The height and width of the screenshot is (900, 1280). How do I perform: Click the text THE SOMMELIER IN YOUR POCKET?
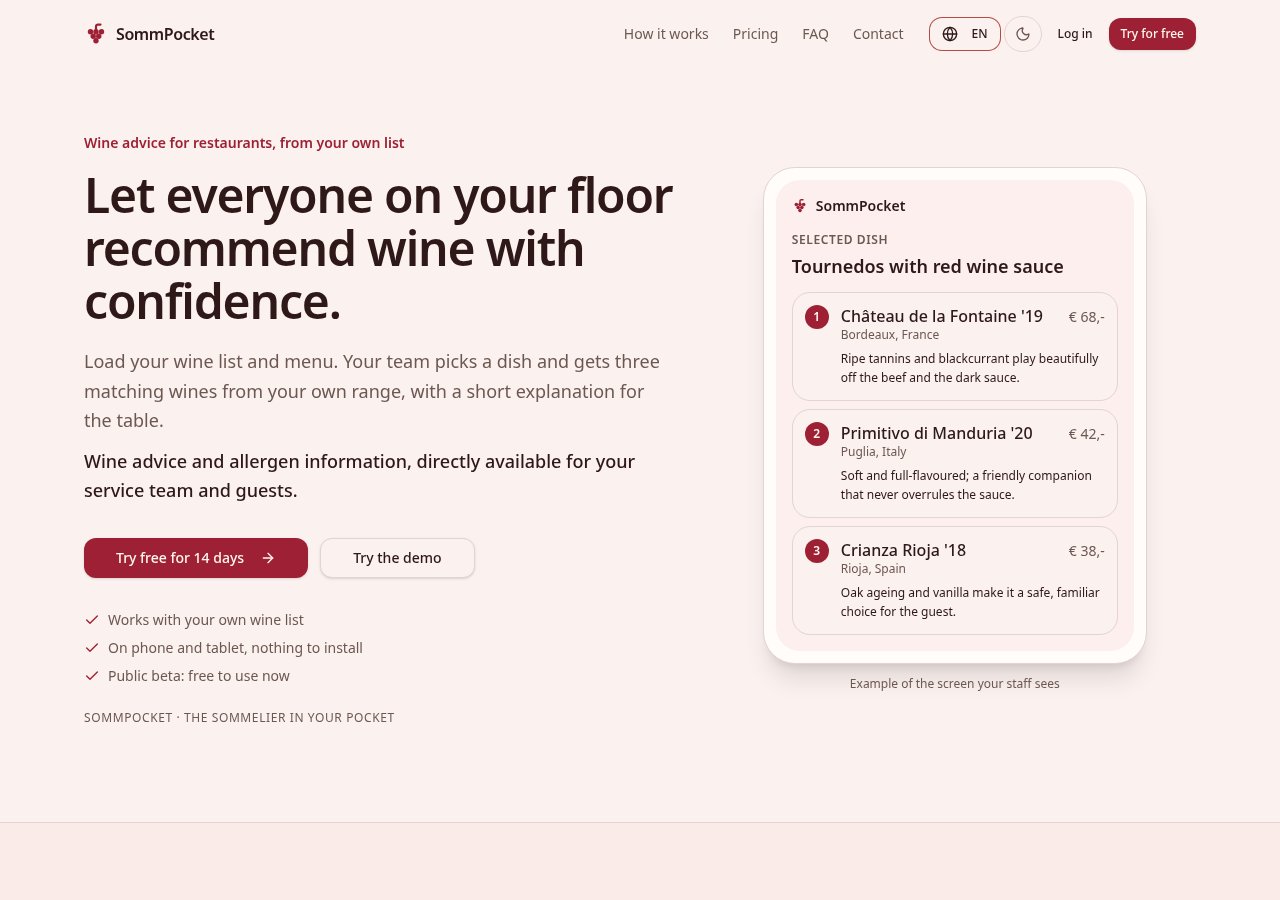289,718
